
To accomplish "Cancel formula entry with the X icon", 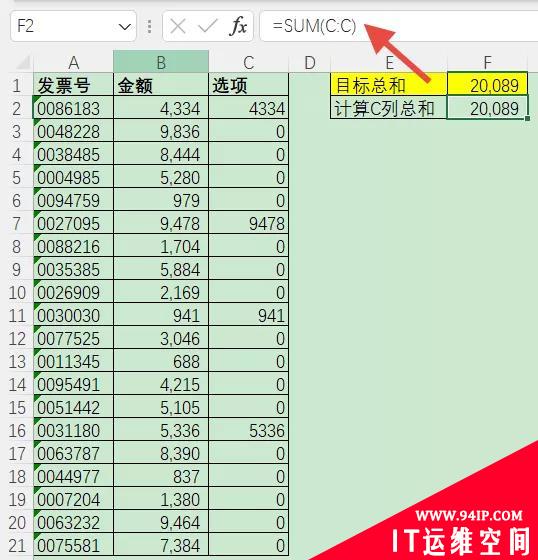I will [178, 26].
